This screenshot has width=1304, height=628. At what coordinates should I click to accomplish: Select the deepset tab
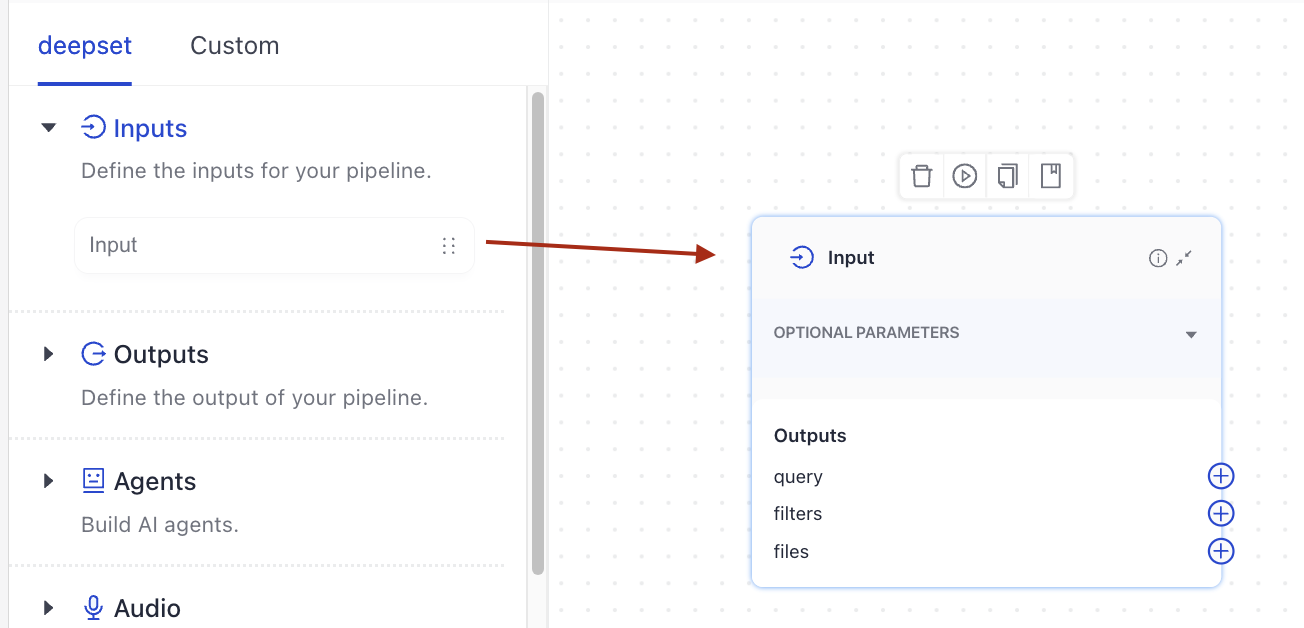85,45
